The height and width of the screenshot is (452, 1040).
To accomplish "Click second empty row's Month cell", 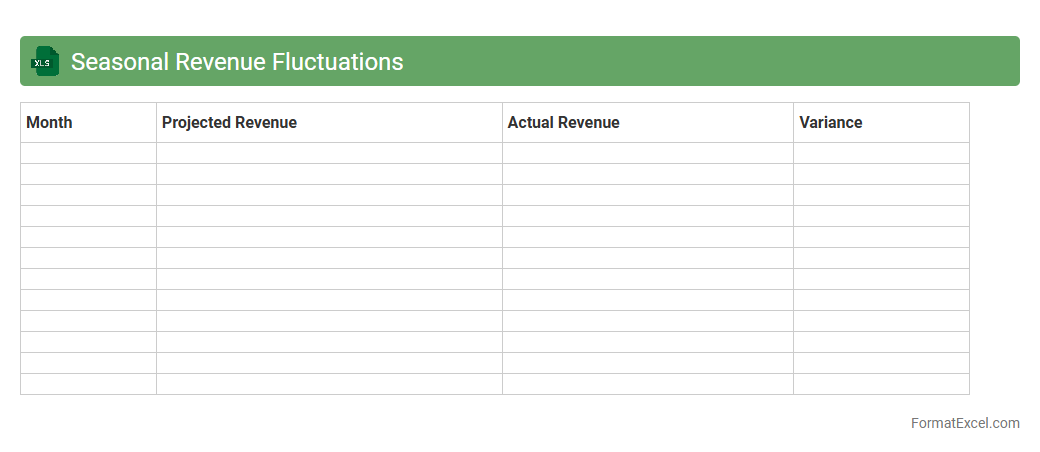I will [x=88, y=174].
